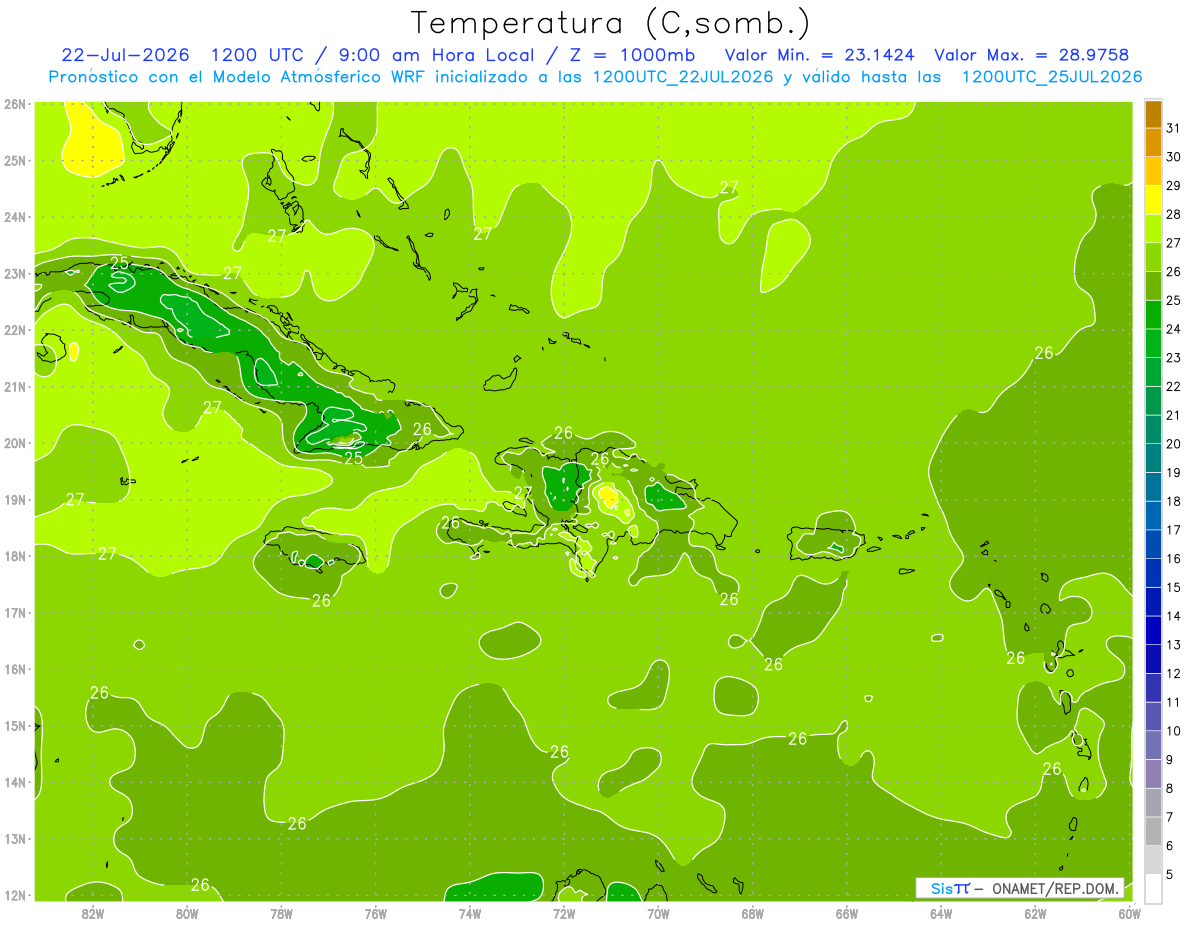Click the latitude label 25N
Screen dimensions: 1200x927
(x=15, y=160)
